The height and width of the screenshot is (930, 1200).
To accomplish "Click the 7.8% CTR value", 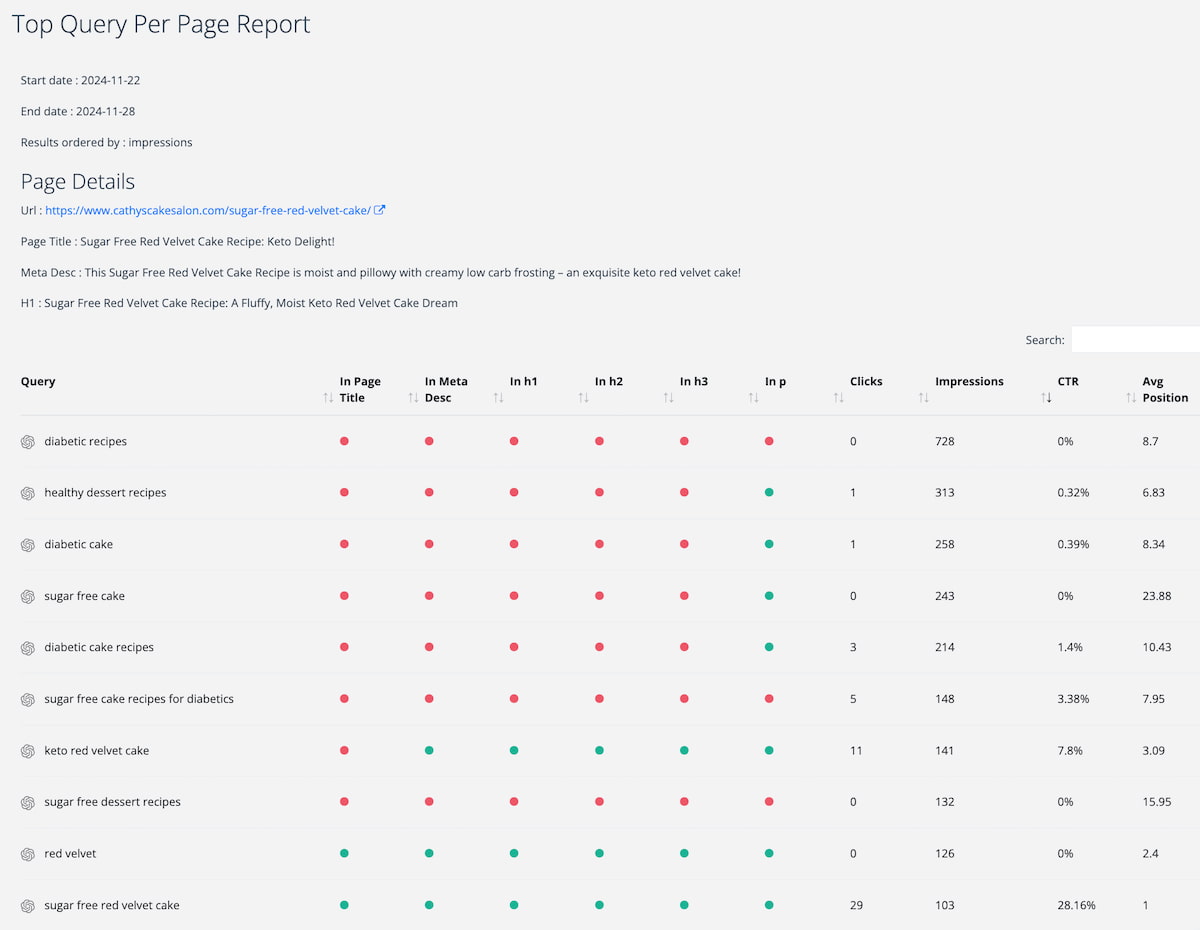I will click(1070, 751).
